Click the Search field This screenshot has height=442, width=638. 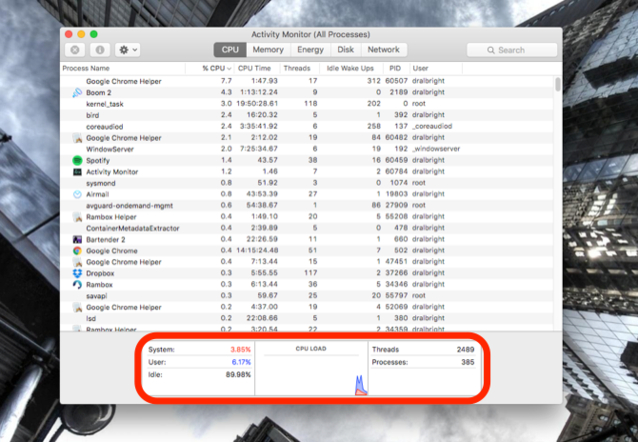pos(511,50)
